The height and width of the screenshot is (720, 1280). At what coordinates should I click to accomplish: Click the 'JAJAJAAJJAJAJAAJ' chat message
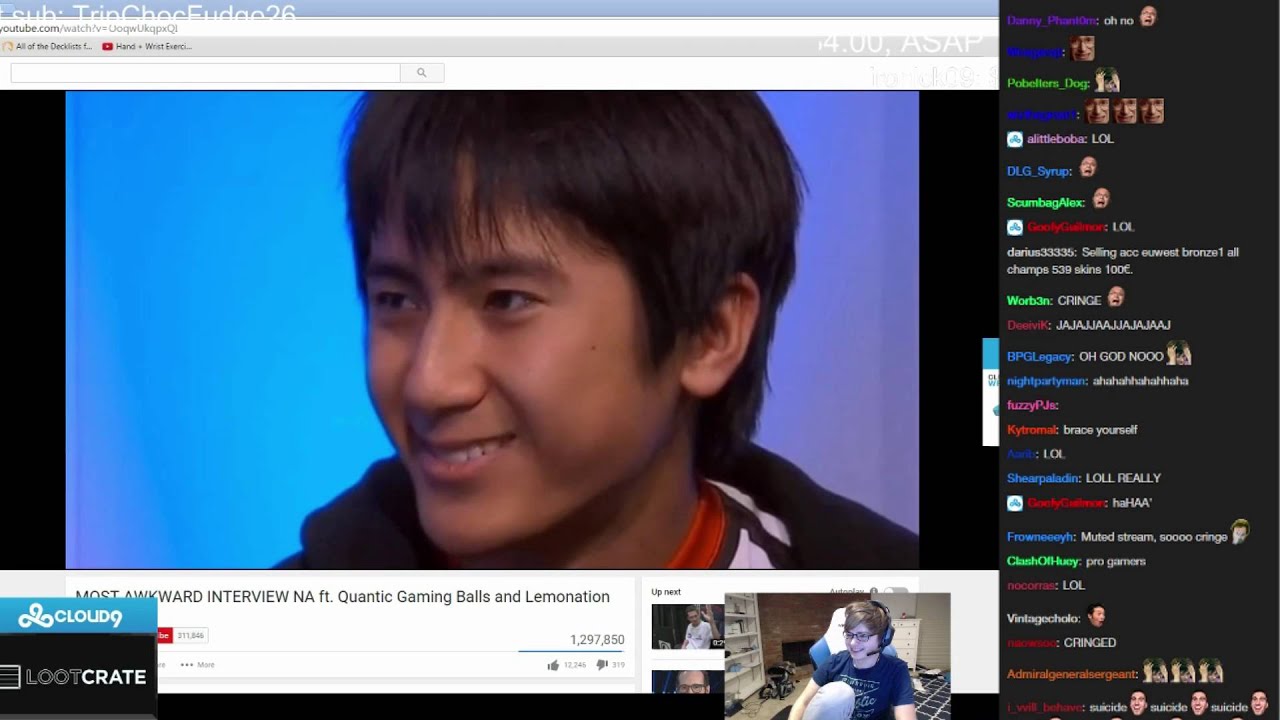tap(1113, 325)
